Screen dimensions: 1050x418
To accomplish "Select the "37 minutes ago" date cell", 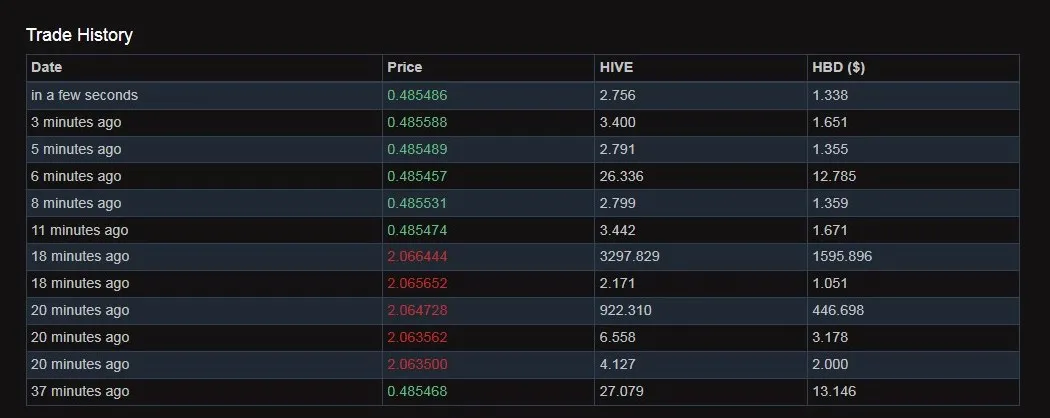I will click(x=80, y=392).
